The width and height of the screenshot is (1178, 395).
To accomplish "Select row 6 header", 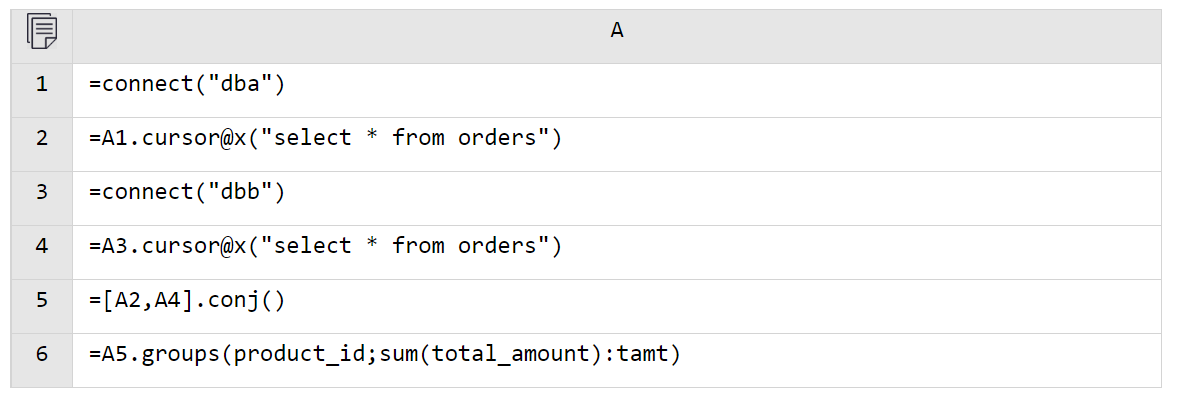I will pyautogui.click(x=41, y=354).
